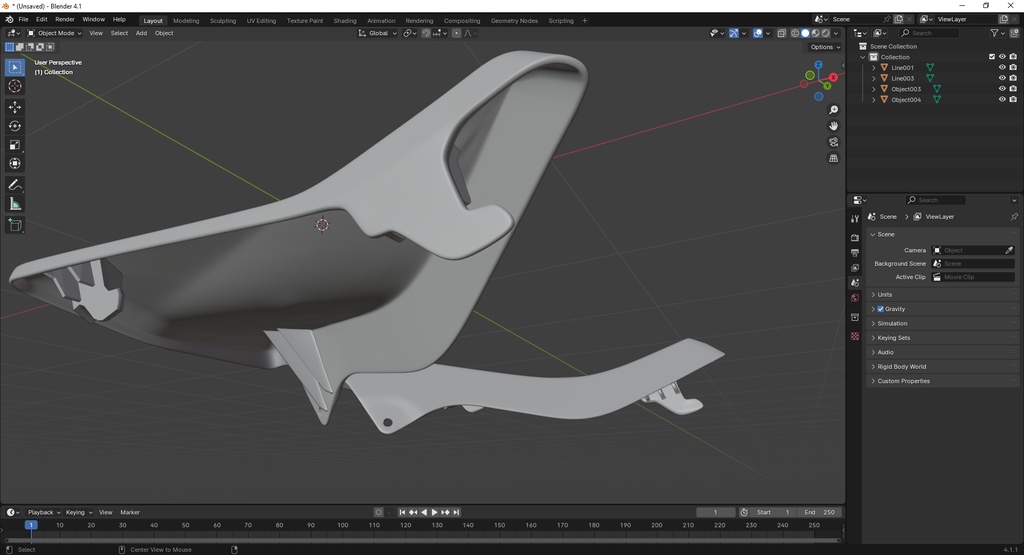Toggle camera view icon in viewport
1024x555 pixels.
(x=833, y=142)
